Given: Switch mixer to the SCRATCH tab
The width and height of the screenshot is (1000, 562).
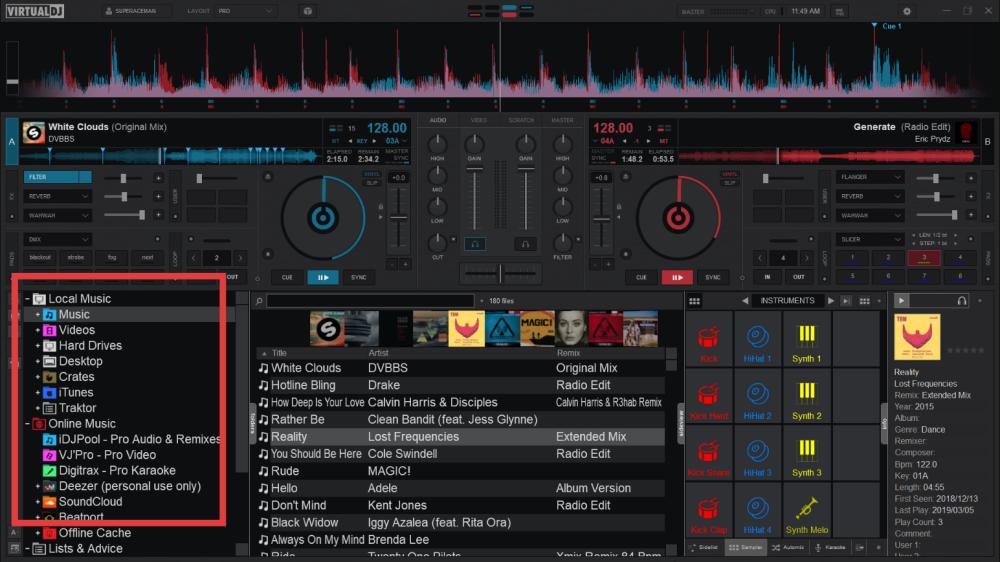Looking at the screenshot, I should [521, 120].
